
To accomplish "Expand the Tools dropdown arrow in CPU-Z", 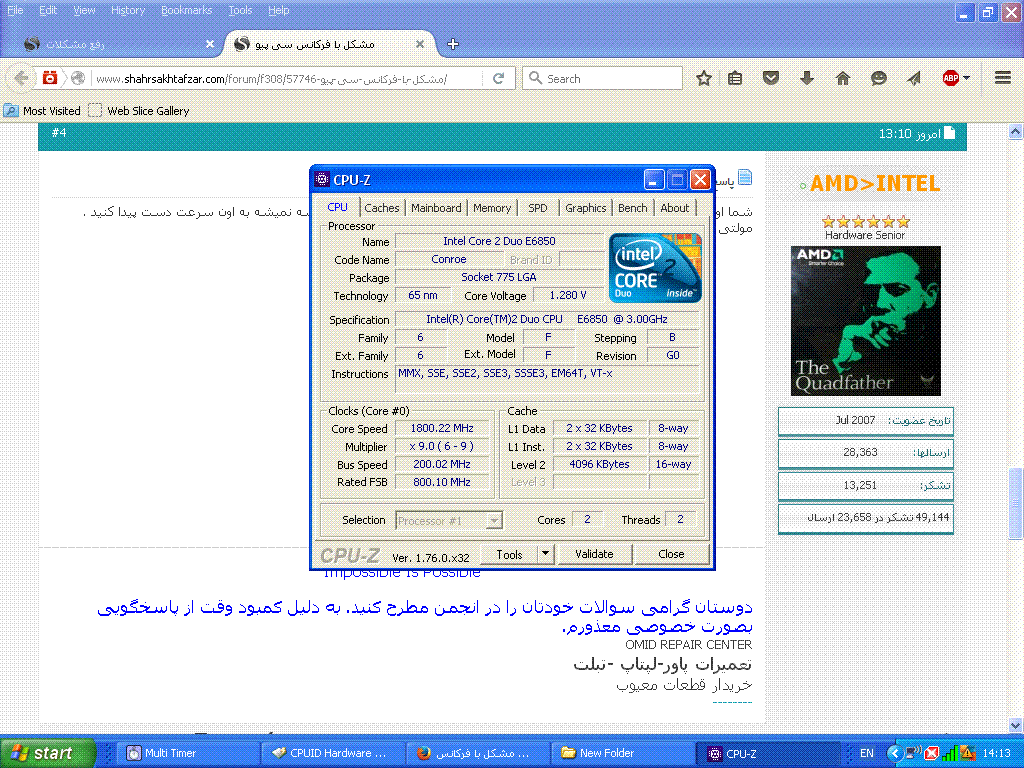I will 545,553.
